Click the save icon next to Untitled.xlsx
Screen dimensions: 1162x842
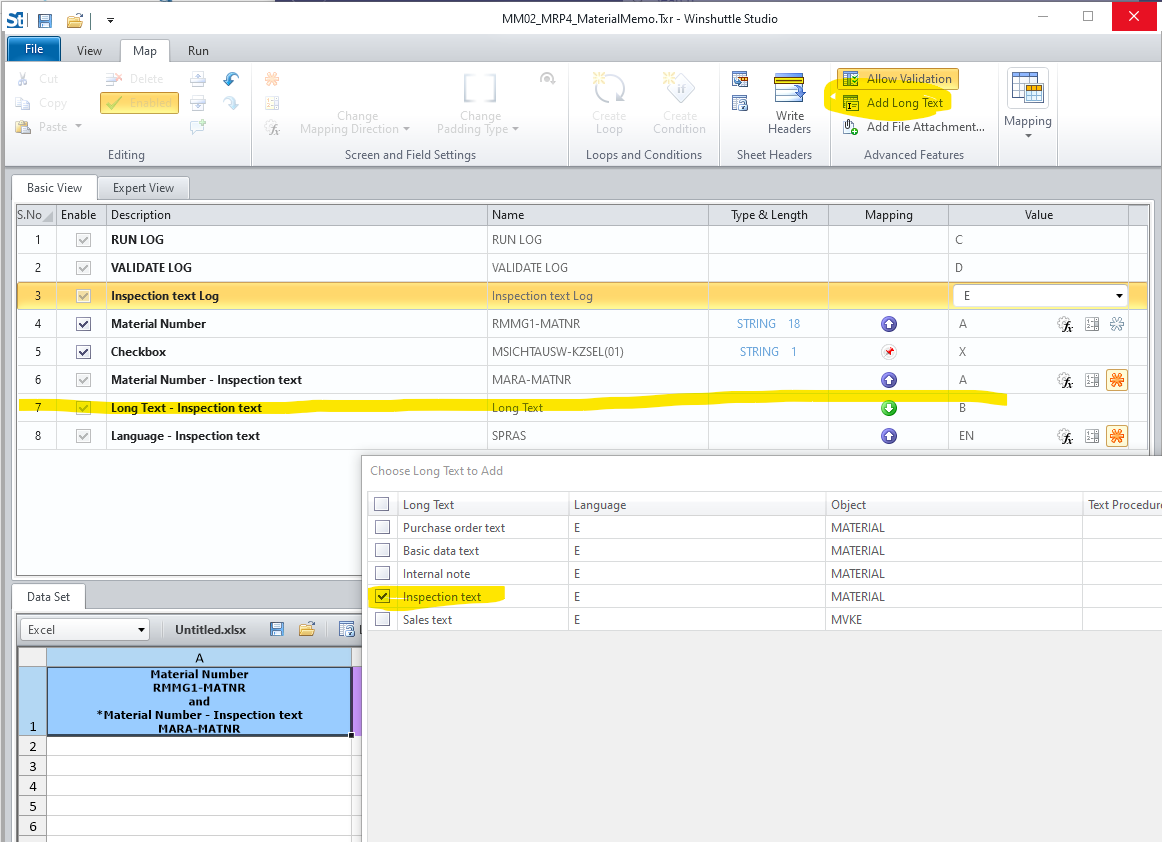click(275, 629)
